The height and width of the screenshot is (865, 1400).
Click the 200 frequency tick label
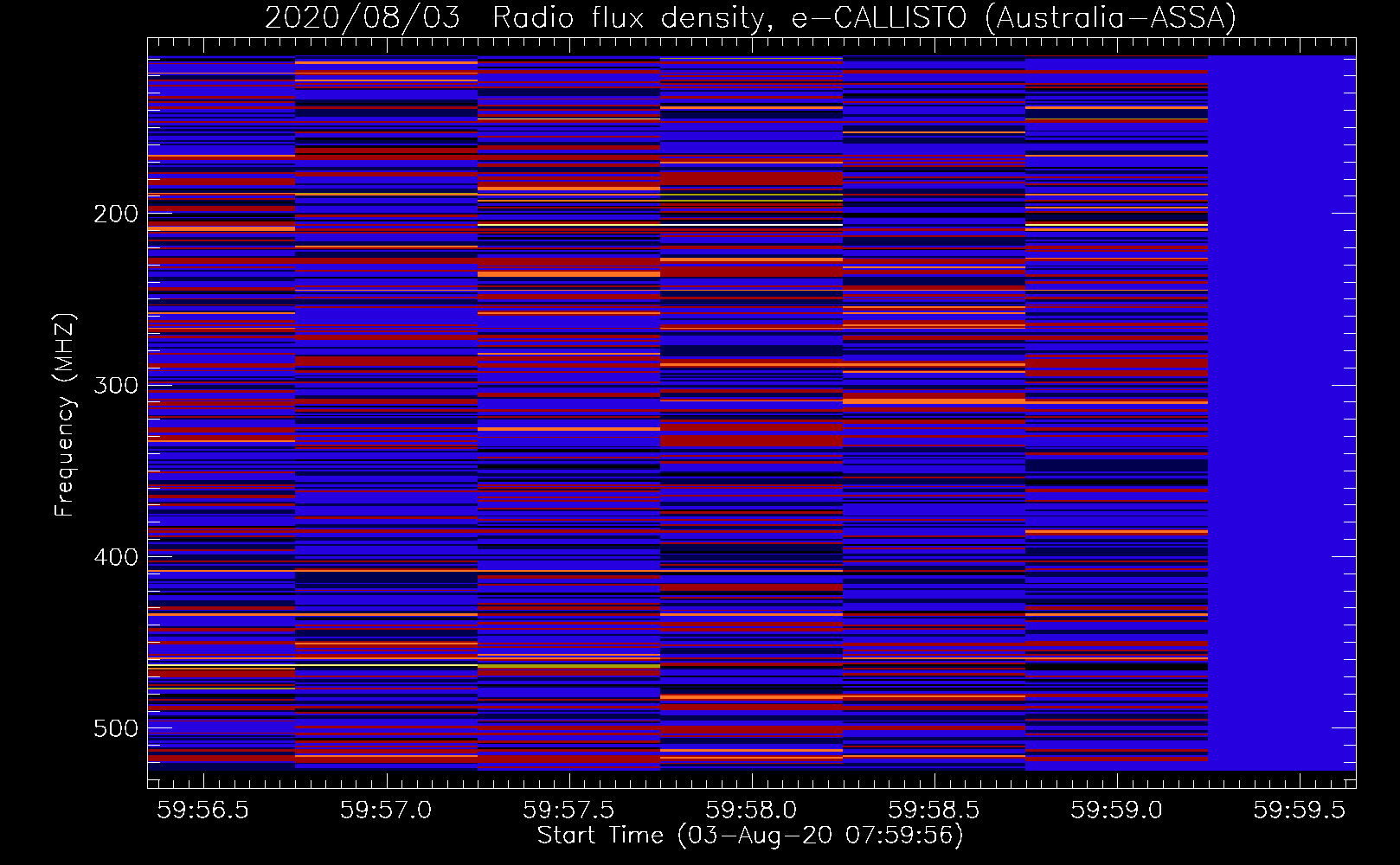tap(116, 214)
